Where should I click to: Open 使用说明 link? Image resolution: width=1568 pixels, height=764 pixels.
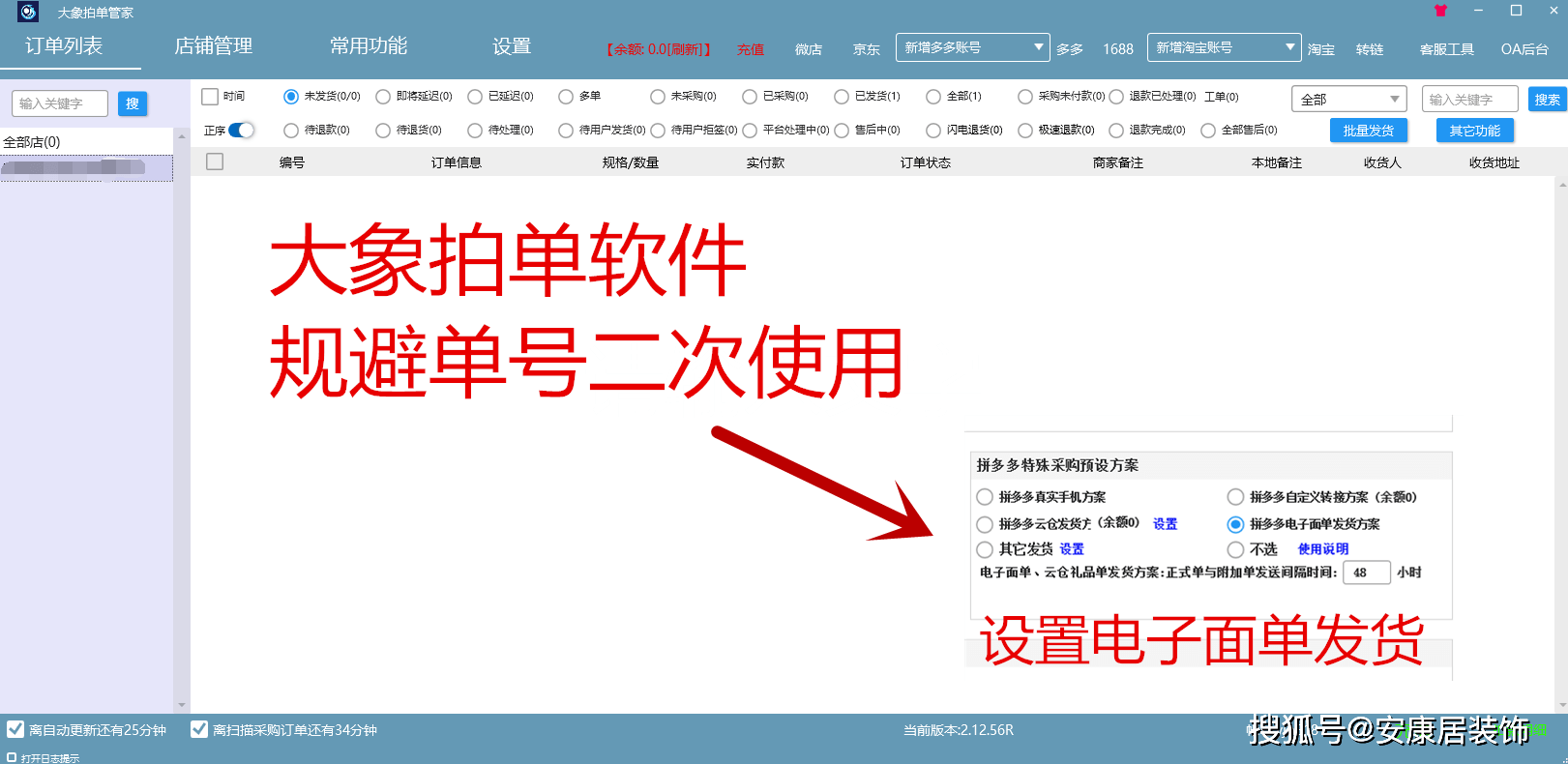coord(1323,549)
